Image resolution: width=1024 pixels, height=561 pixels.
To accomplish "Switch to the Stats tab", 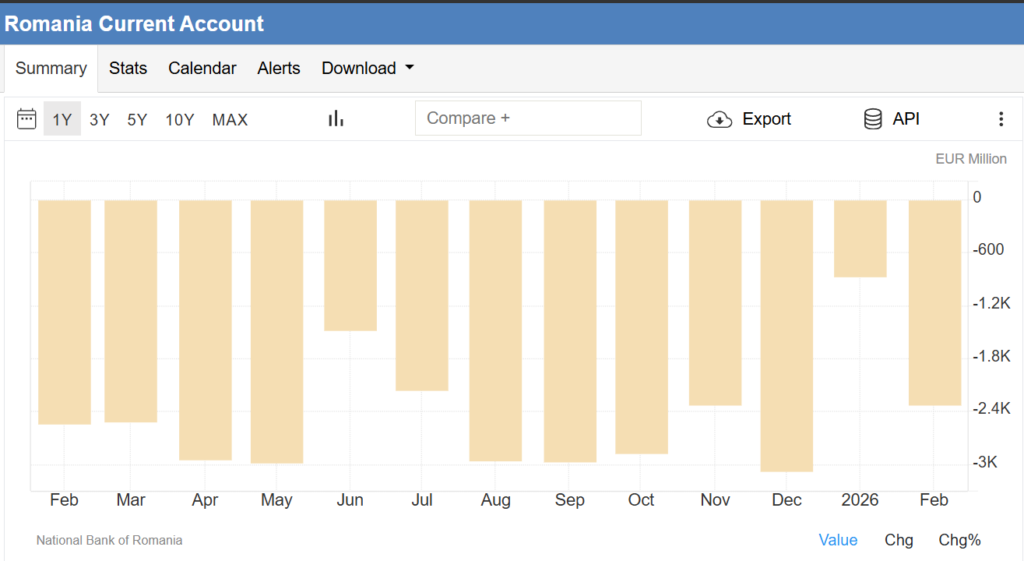I will pos(128,68).
